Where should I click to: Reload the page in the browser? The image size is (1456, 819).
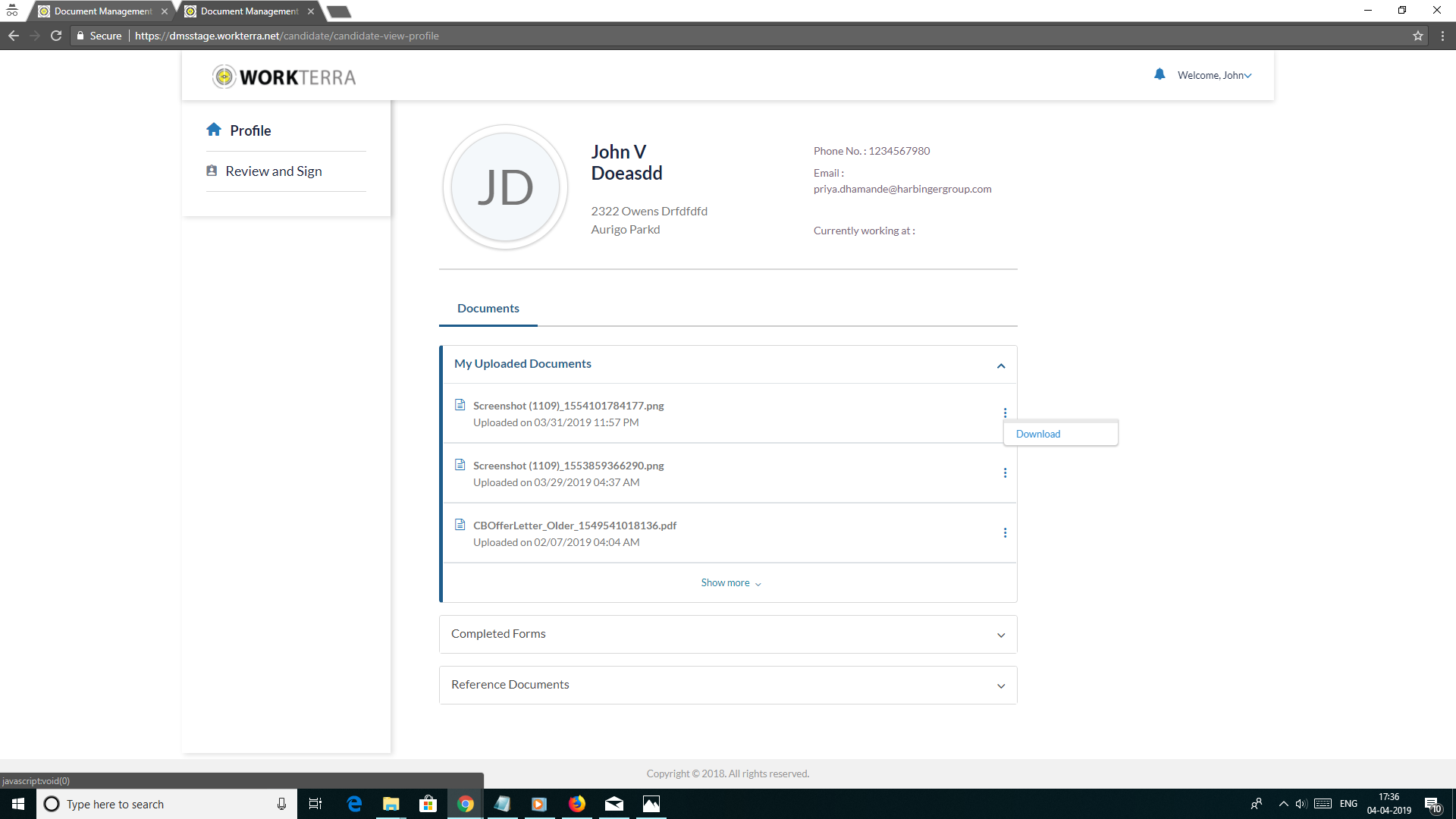click(56, 36)
